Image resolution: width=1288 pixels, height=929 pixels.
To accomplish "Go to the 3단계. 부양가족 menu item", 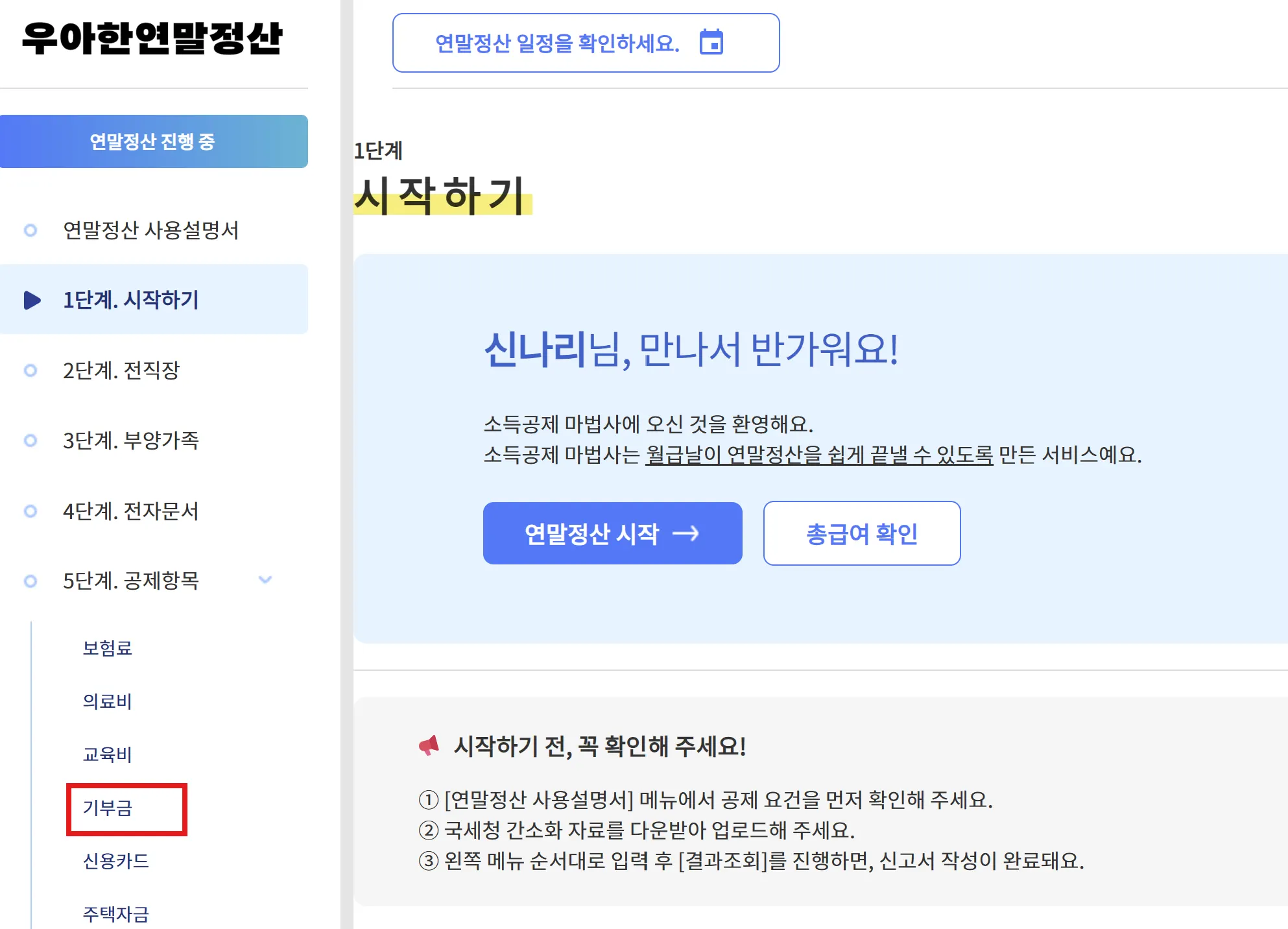I will 130,440.
